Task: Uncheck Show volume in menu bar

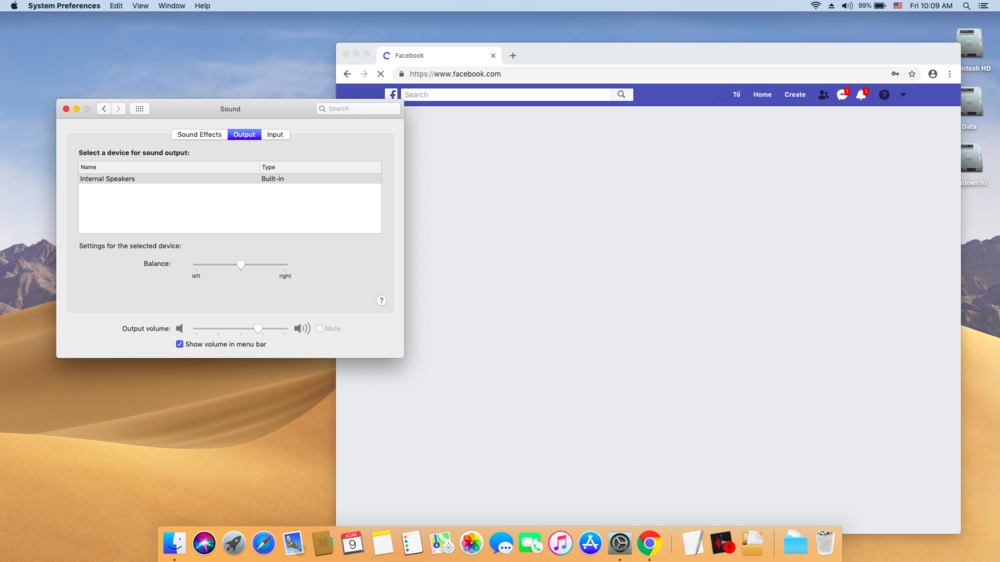Action: [x=180, y=344]
